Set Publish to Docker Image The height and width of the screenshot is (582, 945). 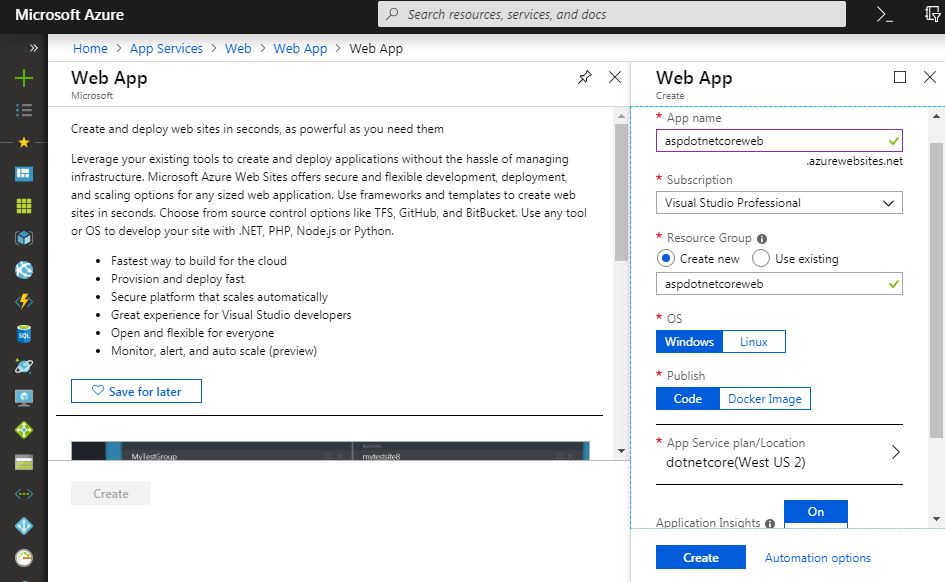click(x=765, y=399)
